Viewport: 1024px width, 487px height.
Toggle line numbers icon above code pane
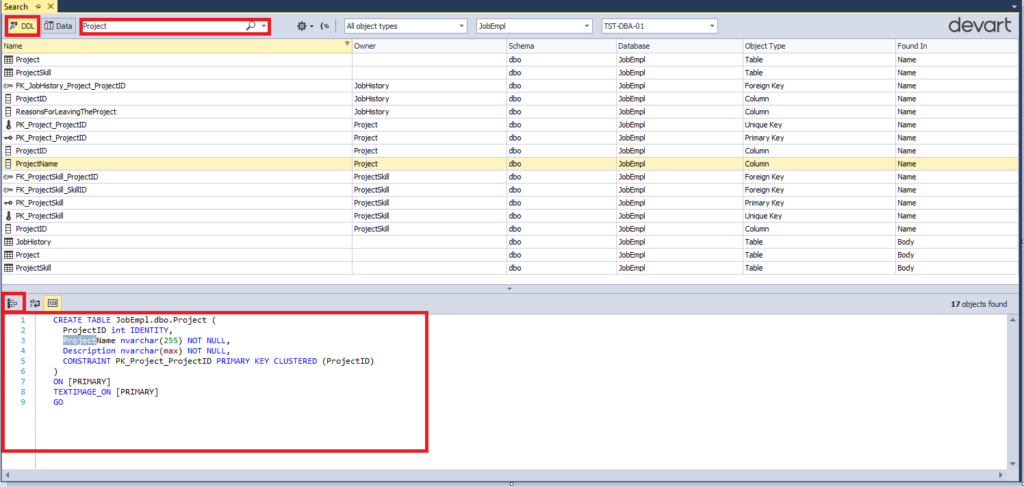click(54, 303)
